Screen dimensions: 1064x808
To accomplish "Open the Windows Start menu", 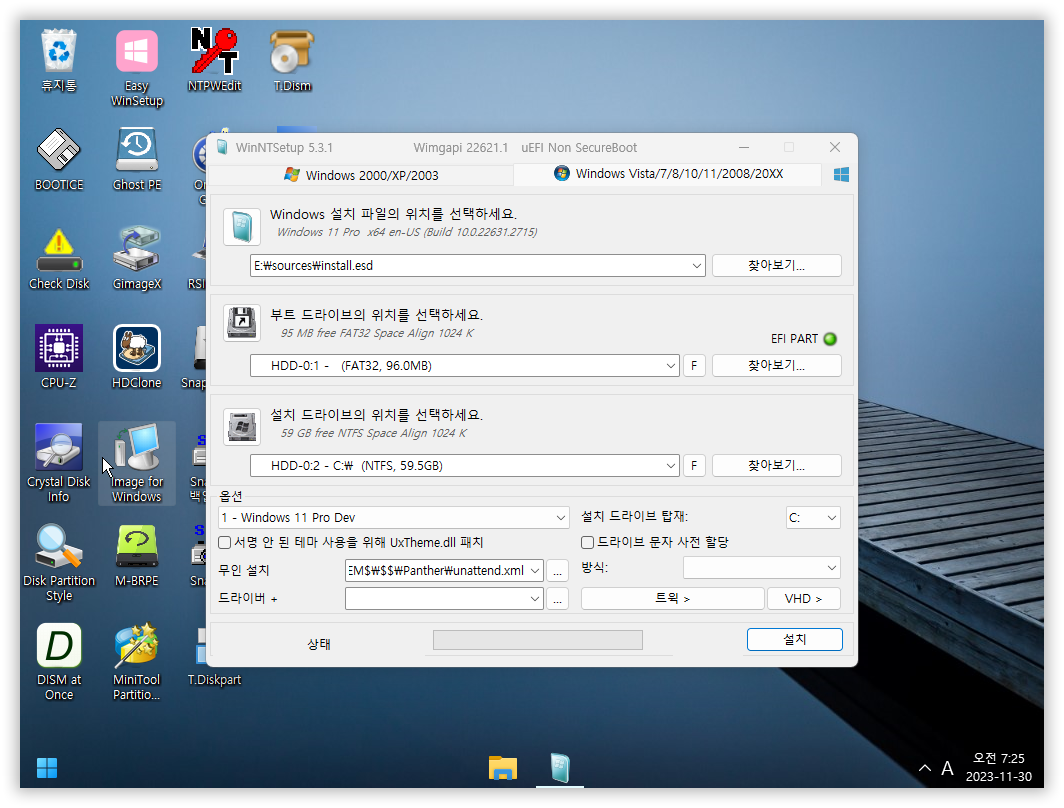I will (47, 768).
